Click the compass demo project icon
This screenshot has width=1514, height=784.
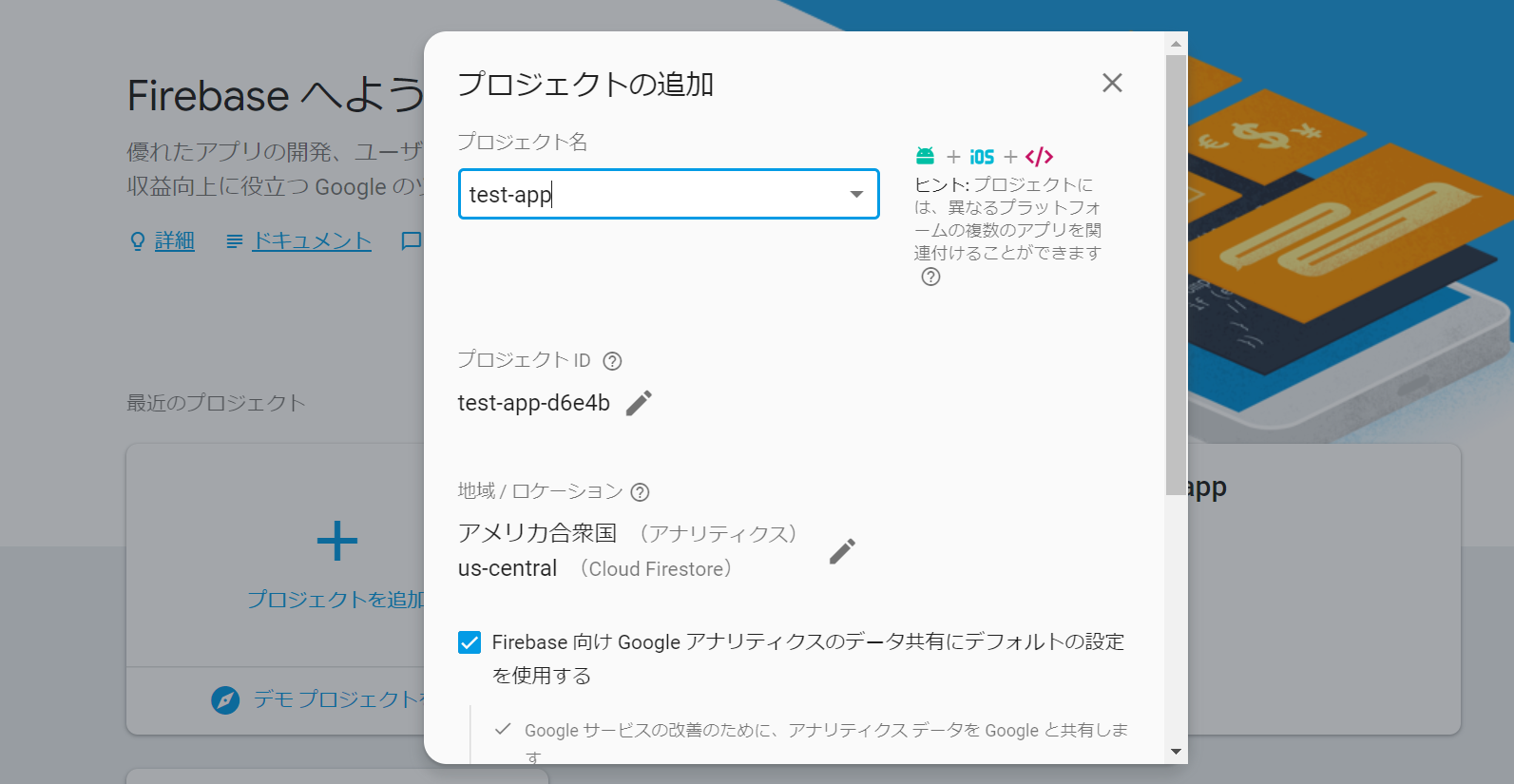[x=225, y=700]
